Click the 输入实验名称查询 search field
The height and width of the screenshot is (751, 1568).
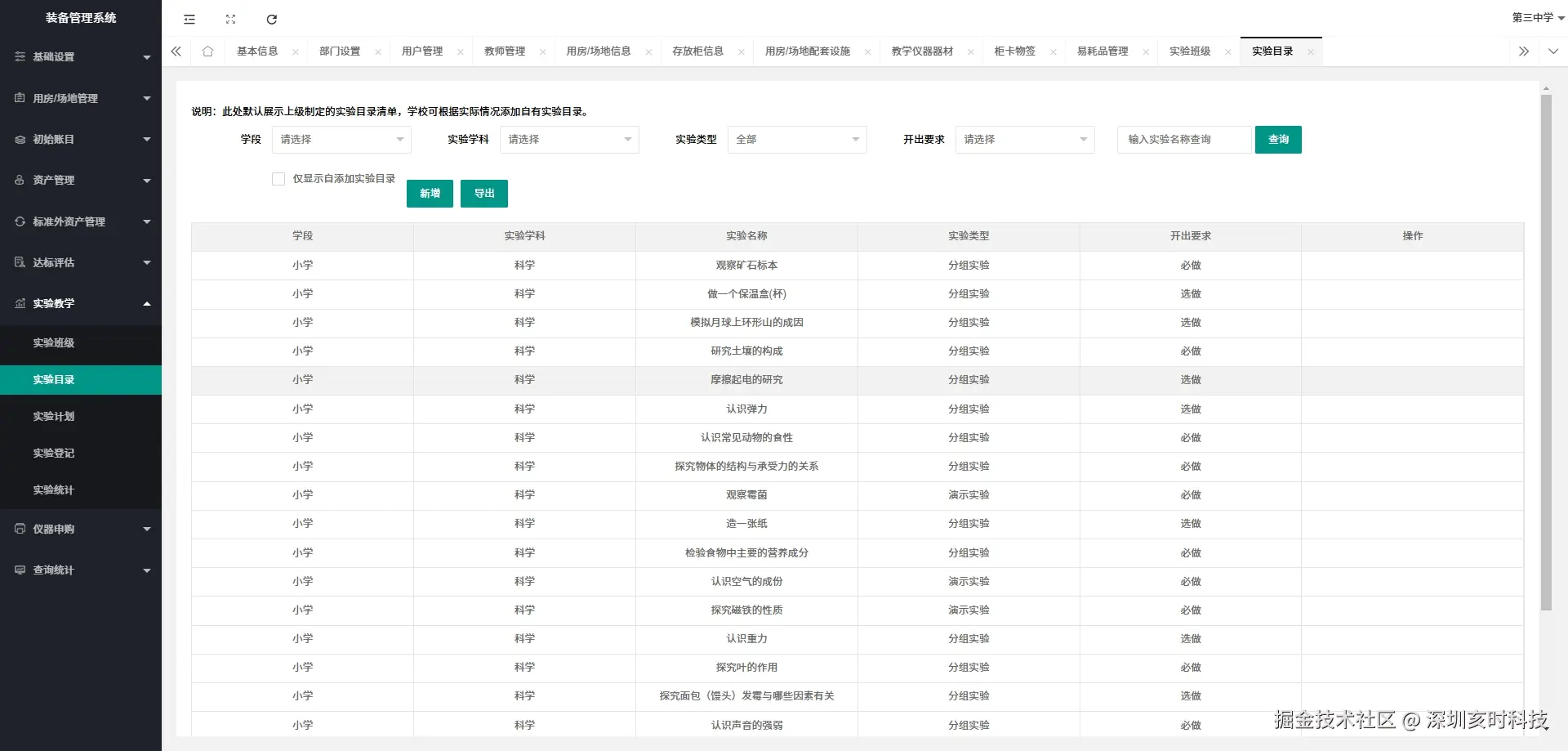pos(1184,140)
